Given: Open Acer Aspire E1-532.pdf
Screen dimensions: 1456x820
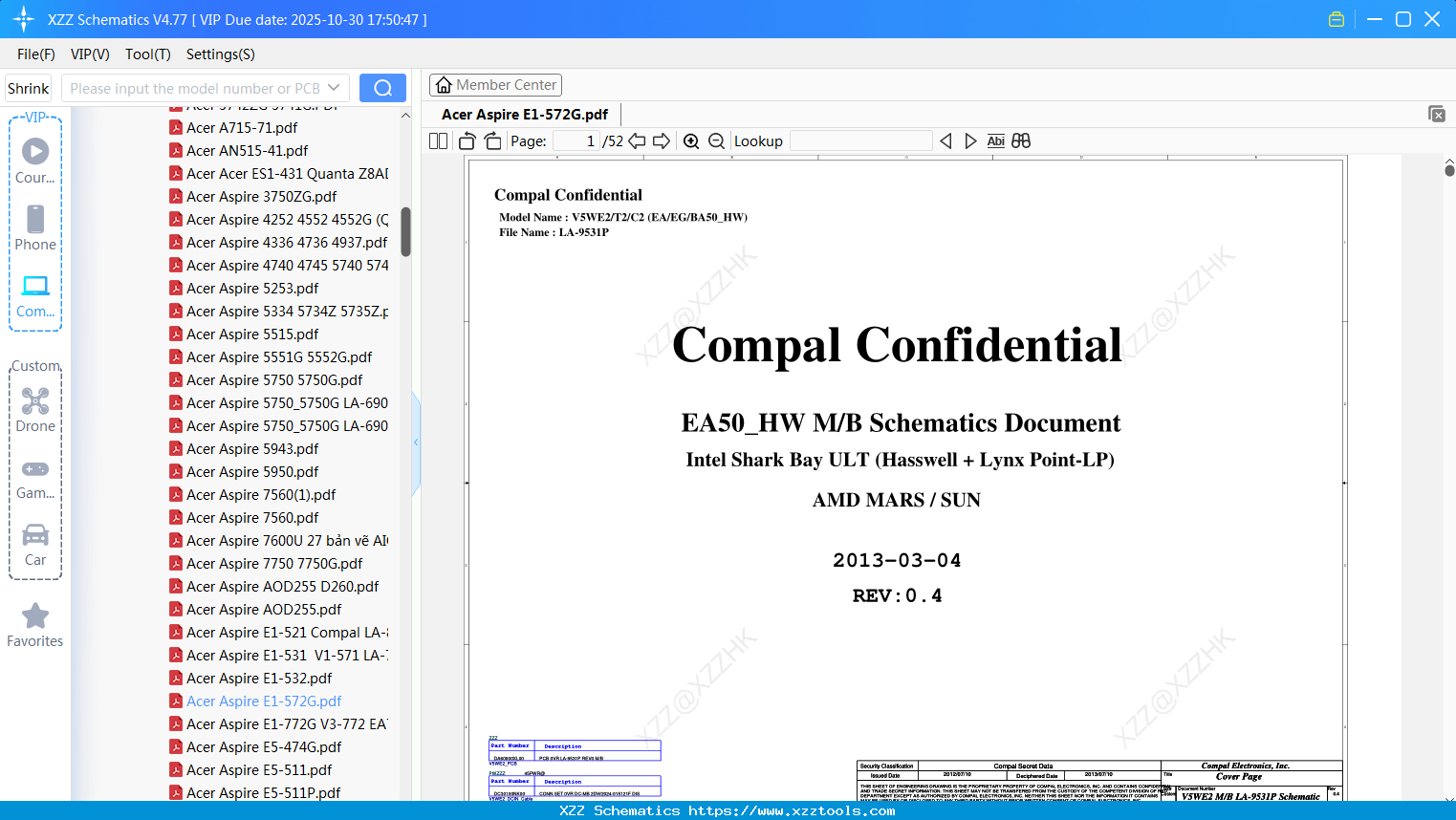Looking at the screenshot, I should (x=259, y=679).
